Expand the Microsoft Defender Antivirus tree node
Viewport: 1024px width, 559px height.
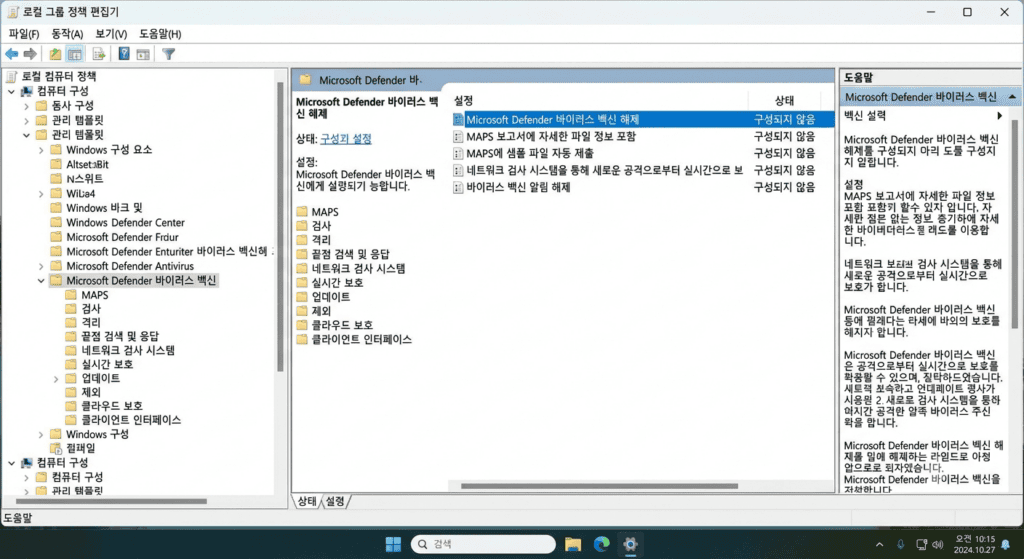41,266
